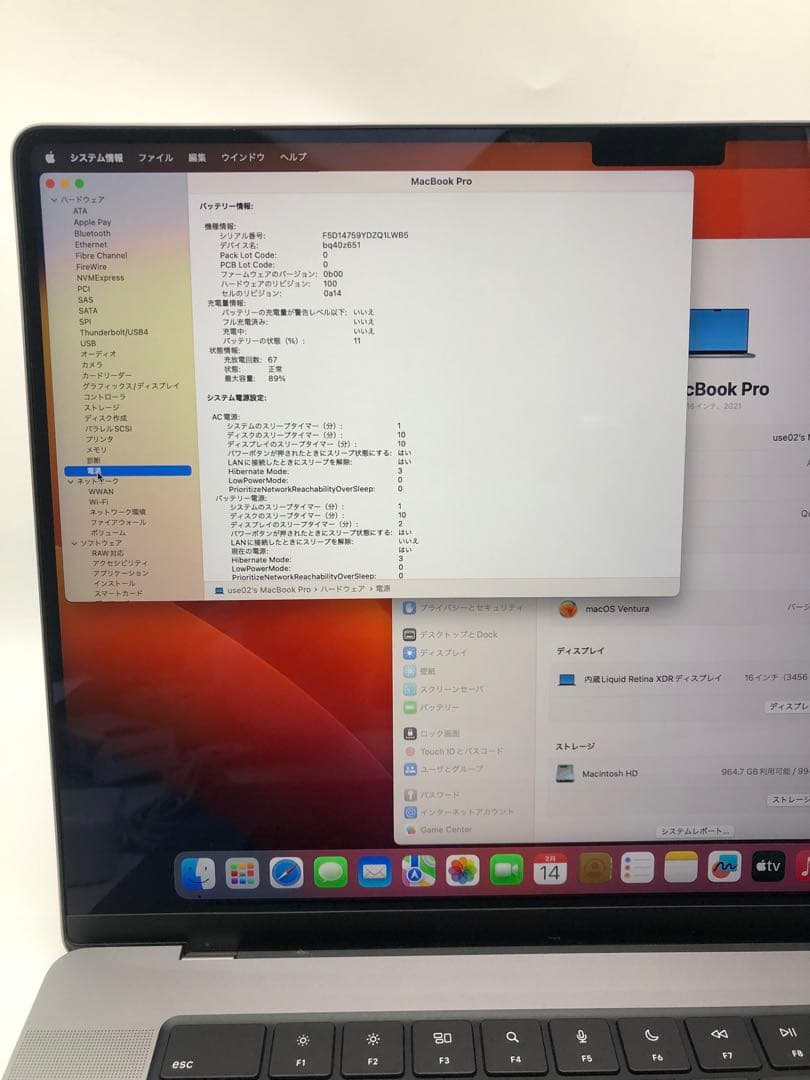Open the Apple menu
This screenshot has height=1080, width=810.
click(50, 158)
